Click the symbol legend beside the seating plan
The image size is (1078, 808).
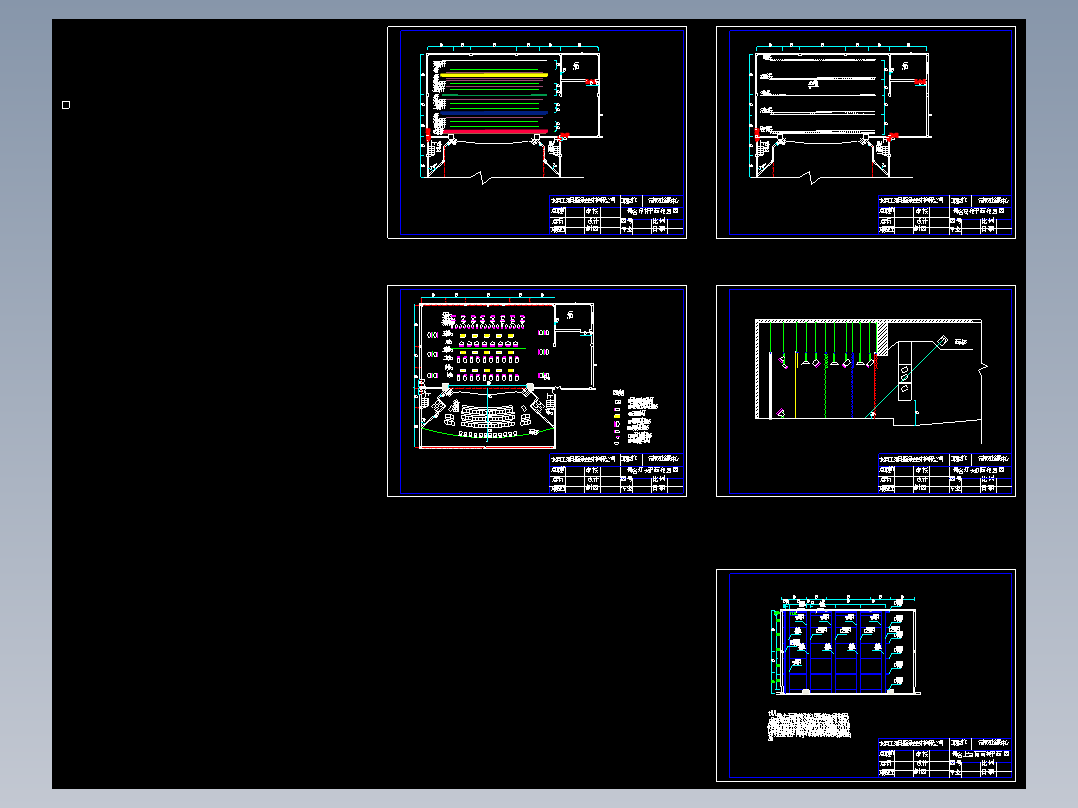pos(635,417)
